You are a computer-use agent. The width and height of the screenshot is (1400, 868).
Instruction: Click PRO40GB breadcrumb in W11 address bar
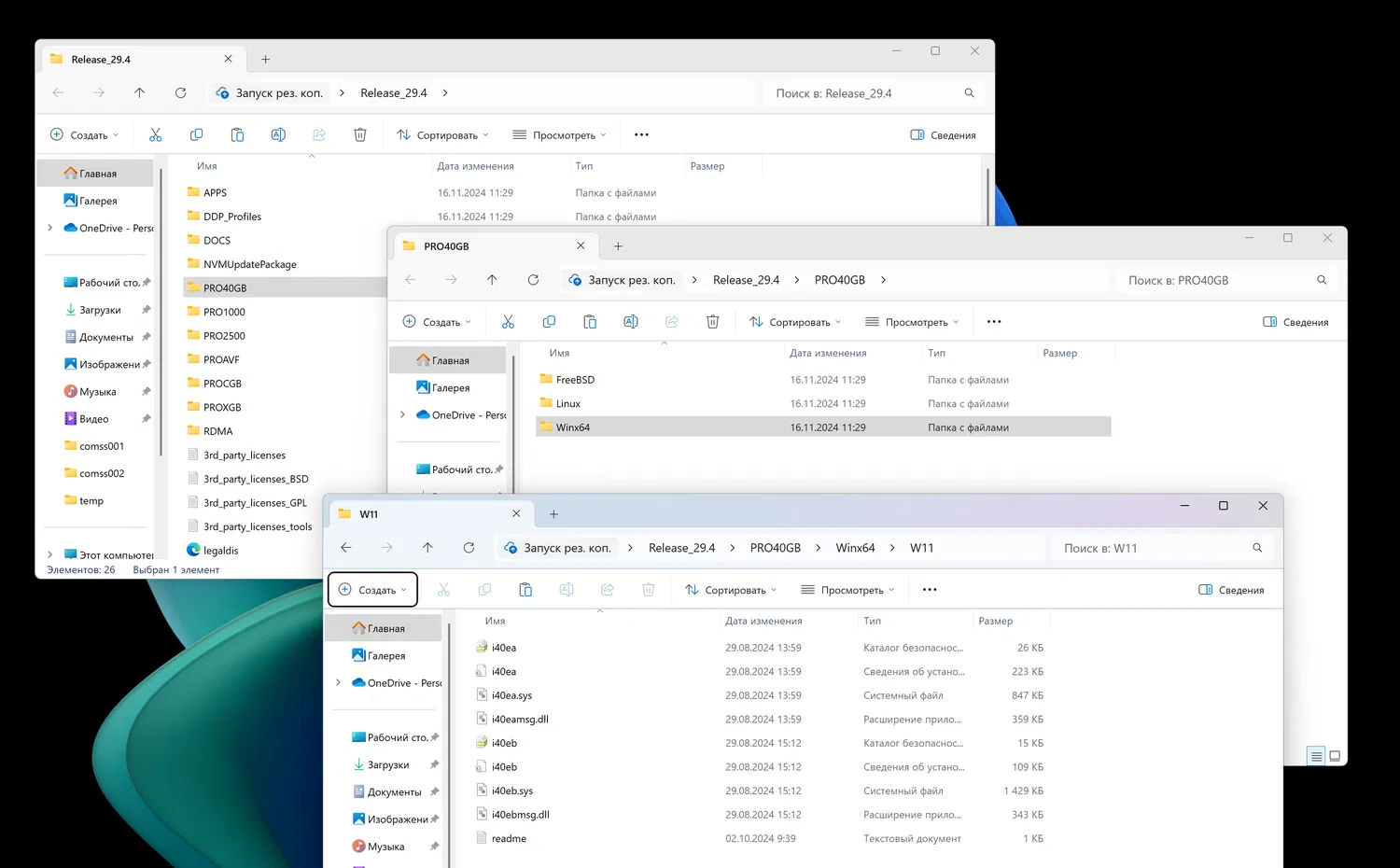coord(776,548)
